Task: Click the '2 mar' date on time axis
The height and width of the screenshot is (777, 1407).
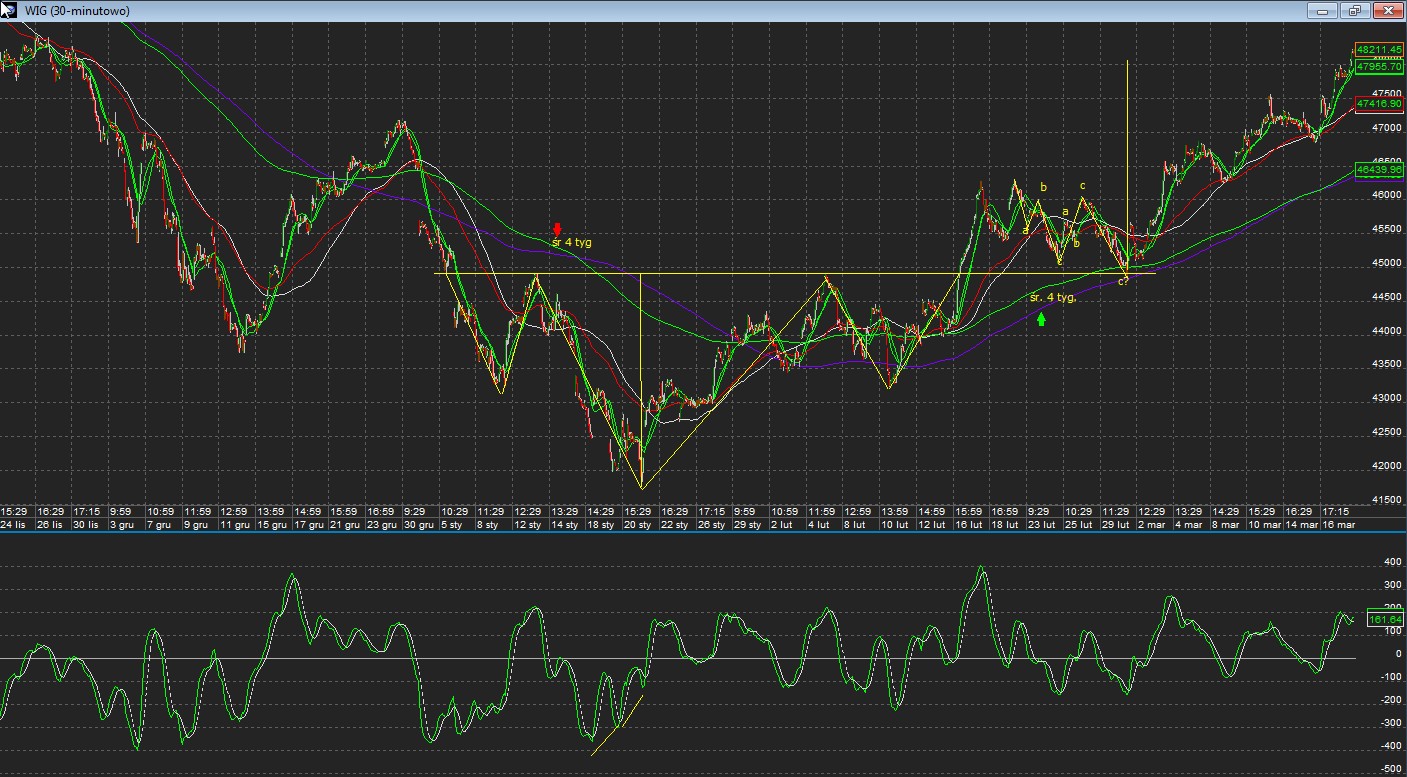Action: (x=1151, y=524)
